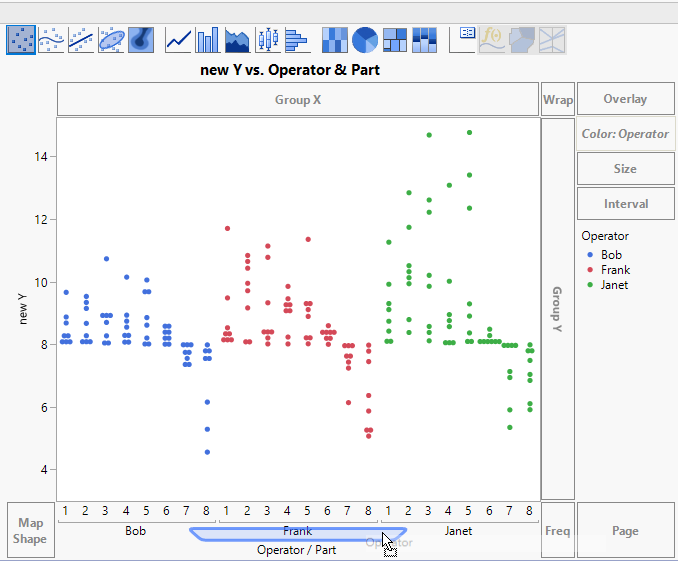Click the Overlay drop zone
Viewport: 678px width, 561px height.
click(x=625, y=100)
